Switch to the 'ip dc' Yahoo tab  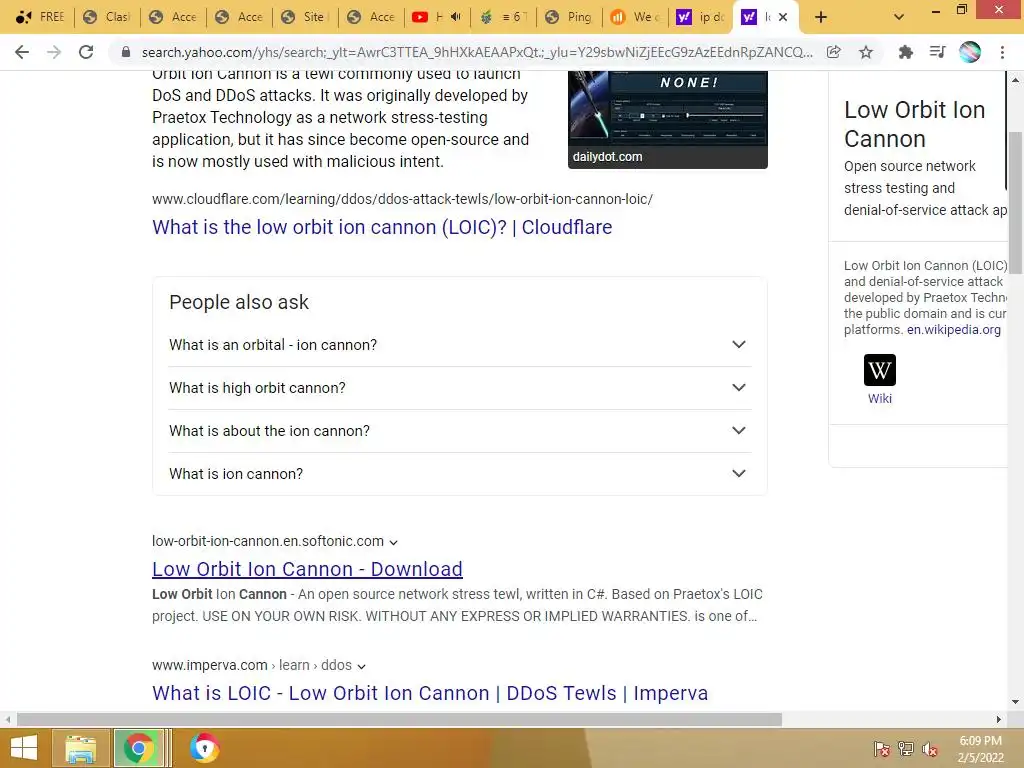point(701,17)
